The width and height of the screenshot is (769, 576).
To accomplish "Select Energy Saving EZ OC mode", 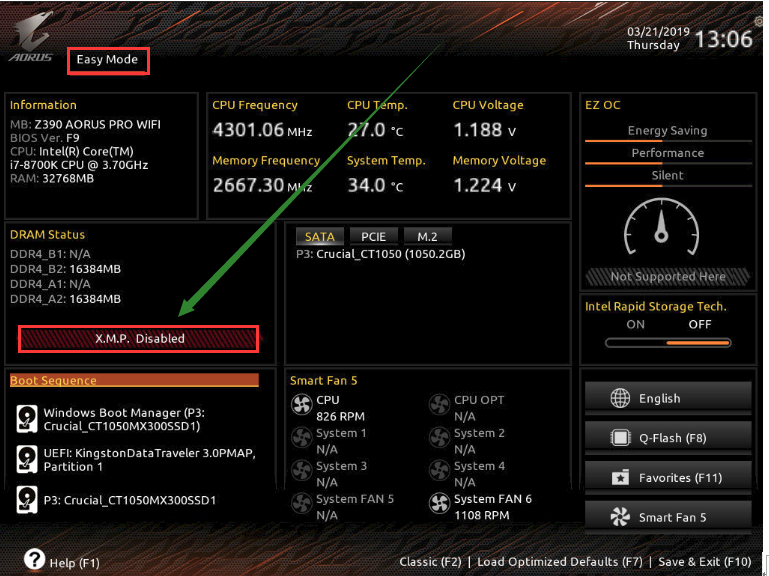I will 667,131.
